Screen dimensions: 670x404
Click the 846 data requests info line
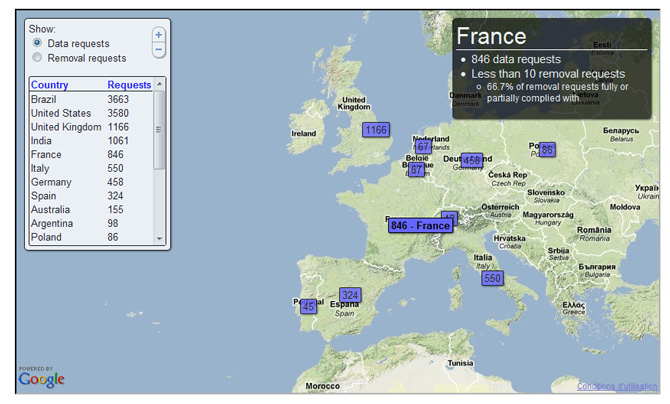click(516, 59)
